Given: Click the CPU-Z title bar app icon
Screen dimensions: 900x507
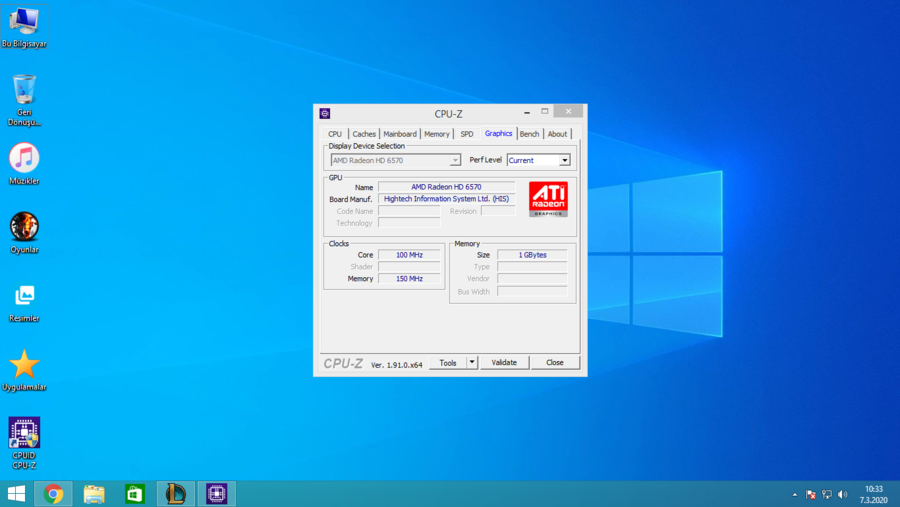Looking at the screenshot, I should click(x=325, y=114).
